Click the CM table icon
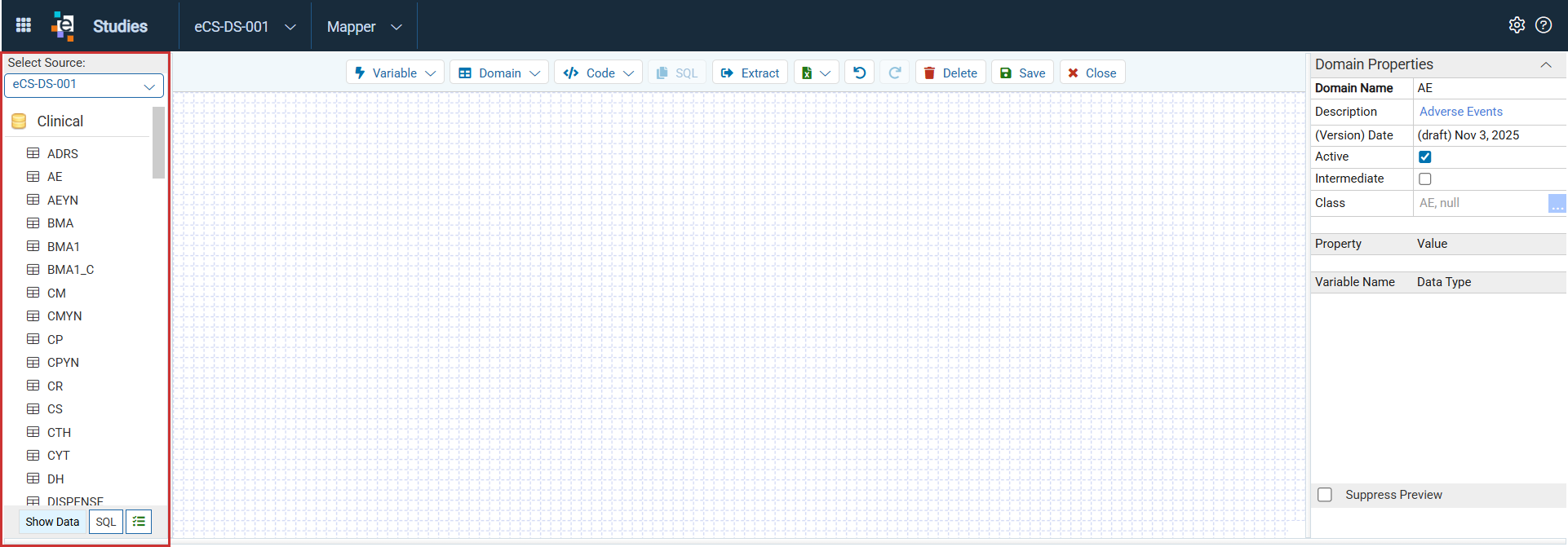The image size is (1568, 547). coord(33,293)
